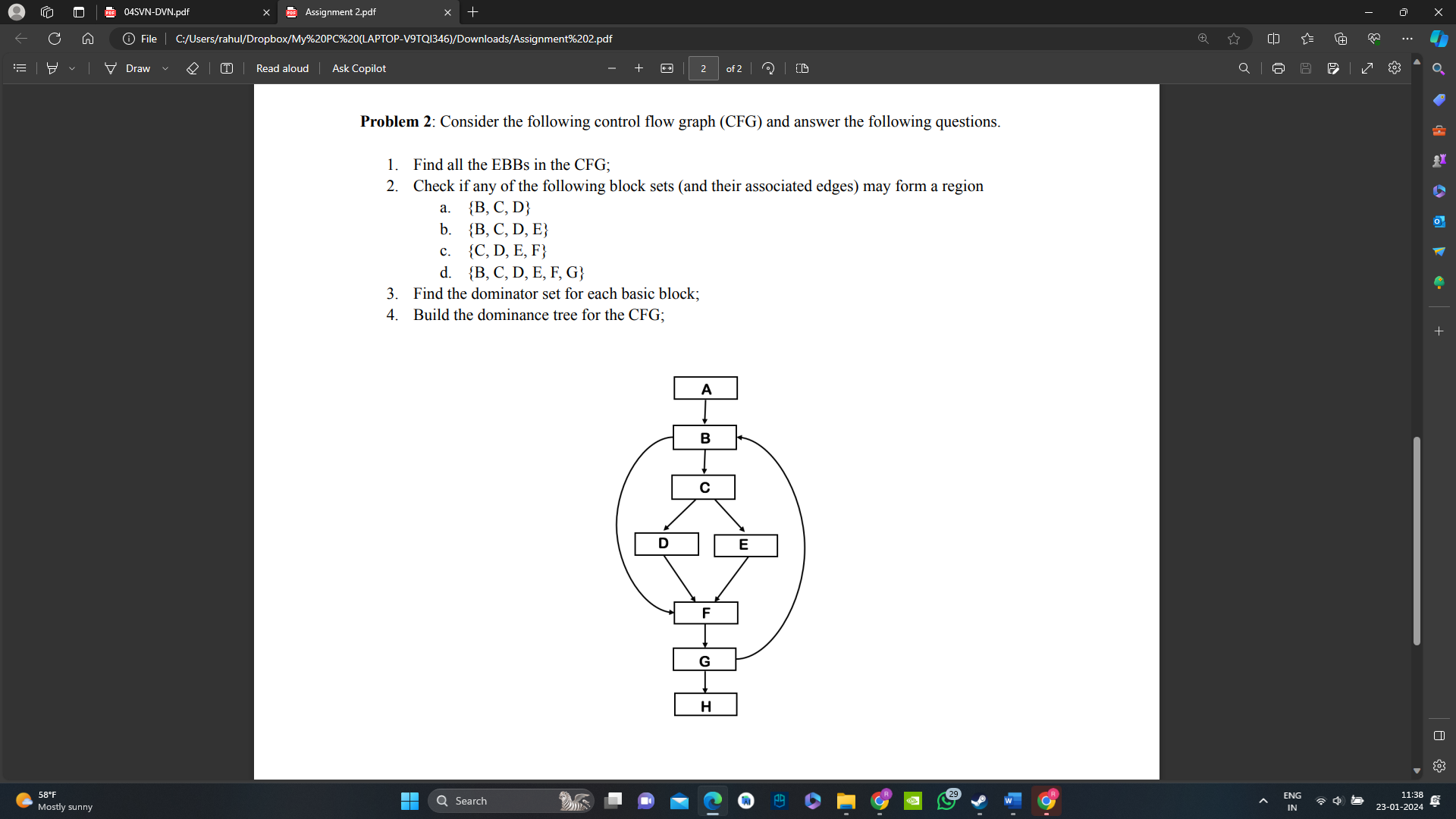Toggle two-page view layout
The height and width of the screenshot is (819, 1456).
[802, 68]
